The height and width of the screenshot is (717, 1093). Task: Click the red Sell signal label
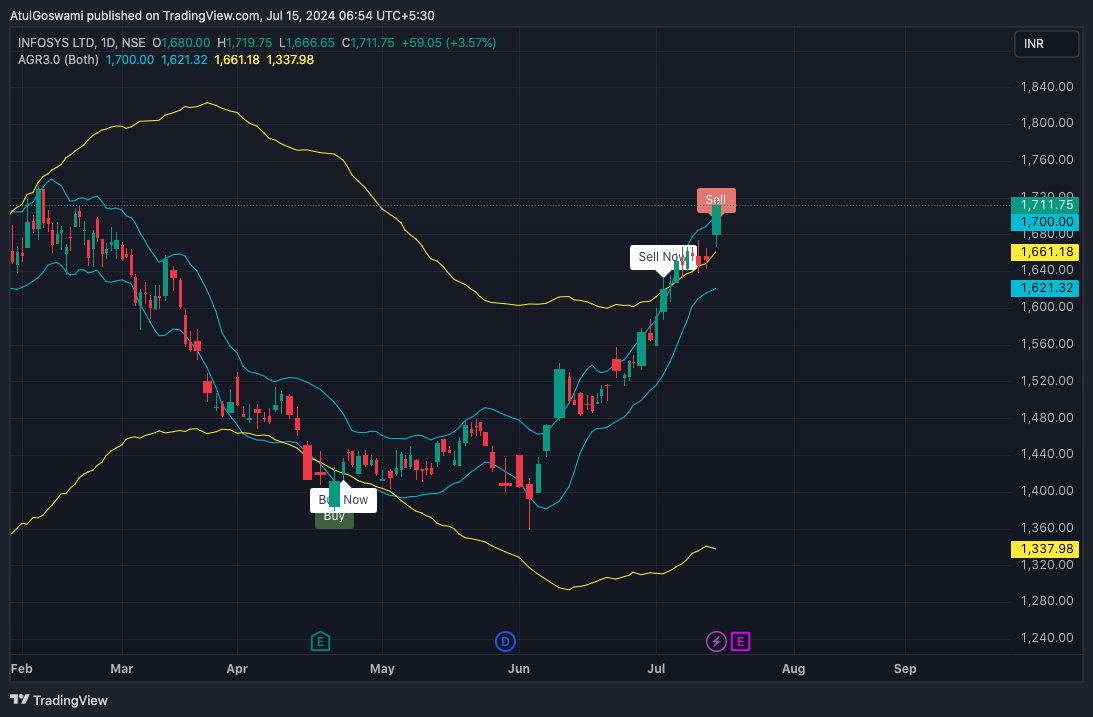point(716,200)
